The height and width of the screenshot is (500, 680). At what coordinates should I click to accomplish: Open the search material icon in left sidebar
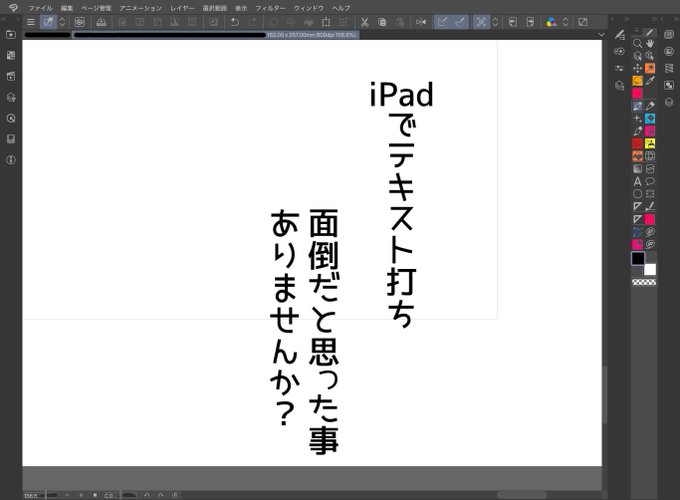[11, 118]
